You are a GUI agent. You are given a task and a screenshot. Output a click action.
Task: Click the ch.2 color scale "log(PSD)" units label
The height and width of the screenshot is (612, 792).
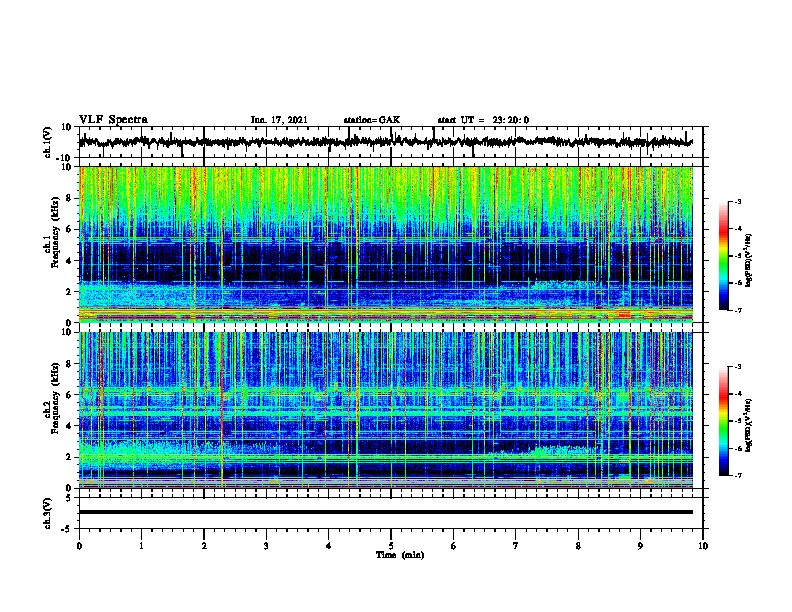(x=749, y=426)
